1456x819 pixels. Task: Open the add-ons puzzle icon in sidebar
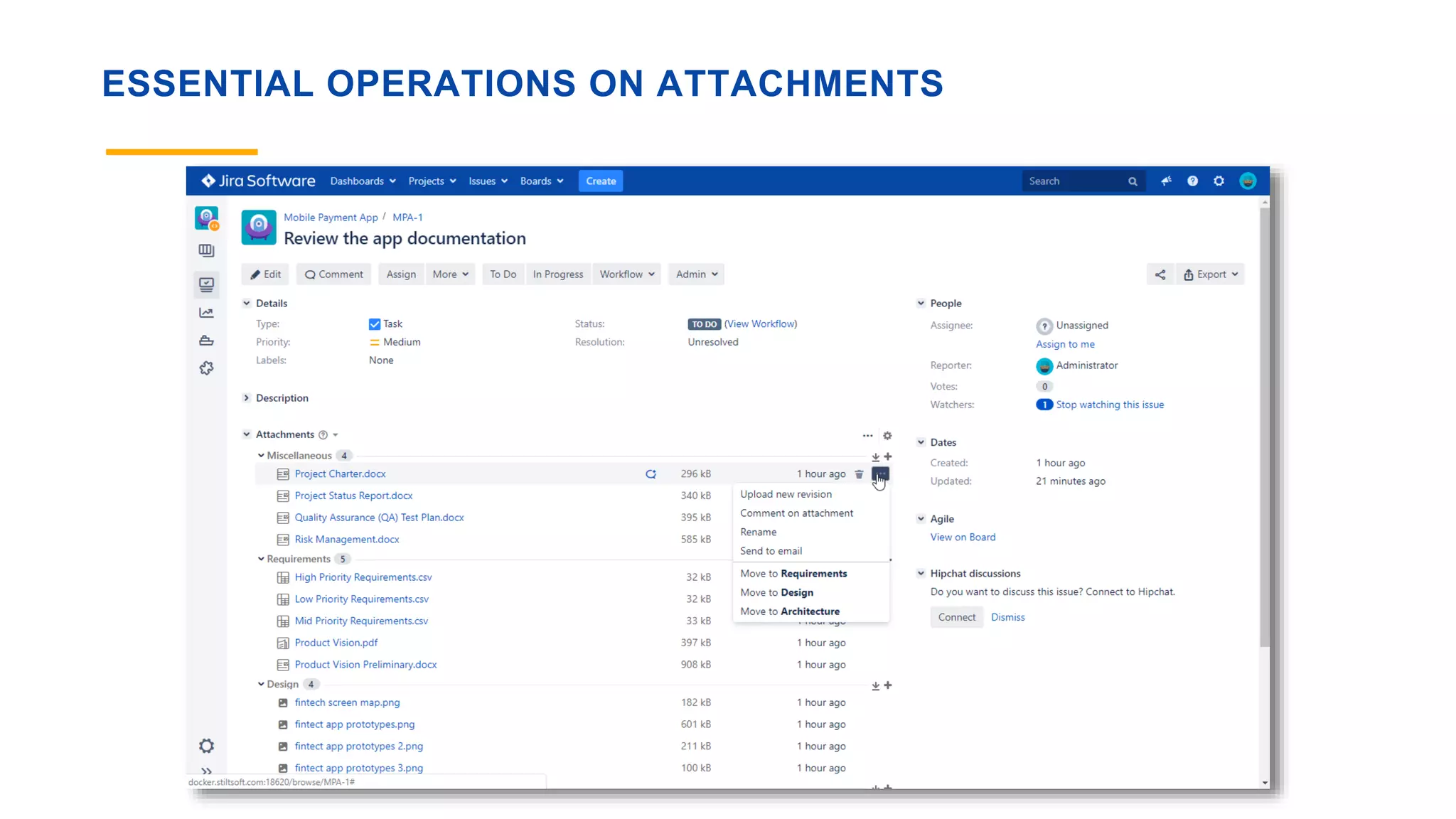[206, 368]
